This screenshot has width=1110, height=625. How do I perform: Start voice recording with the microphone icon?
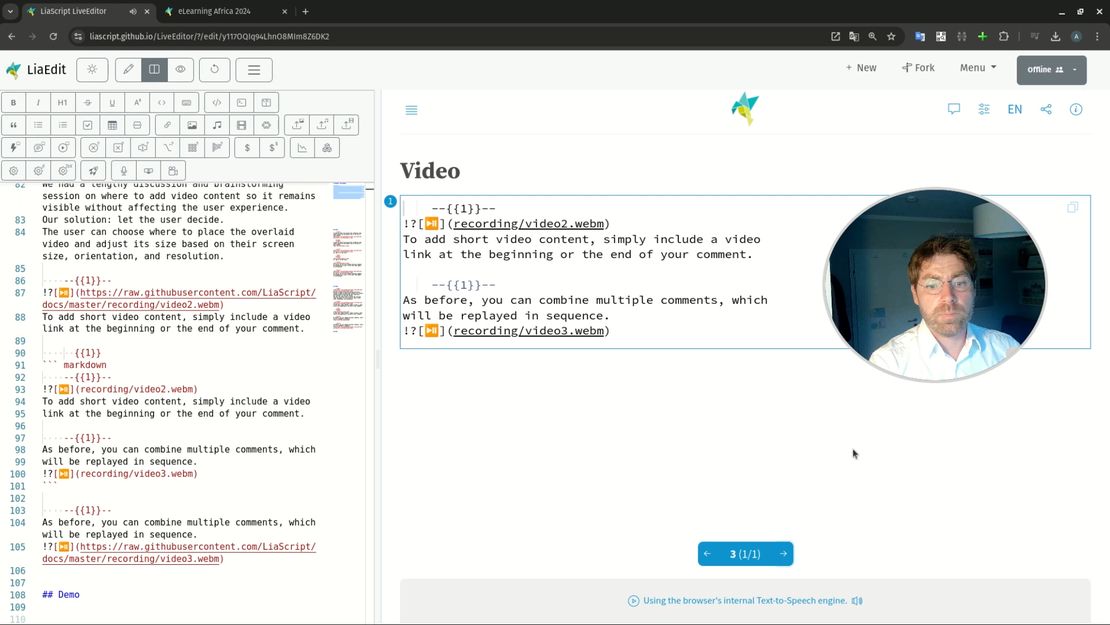123,170
